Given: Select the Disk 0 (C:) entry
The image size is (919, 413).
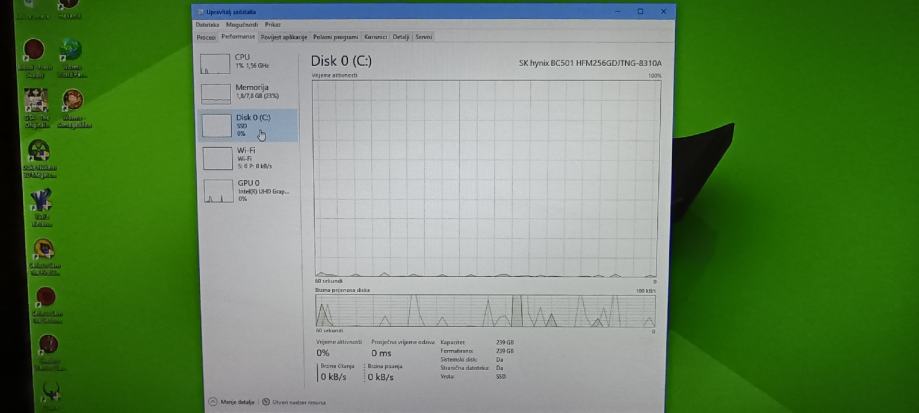Looking at the screenshot, I should point(247,125).
